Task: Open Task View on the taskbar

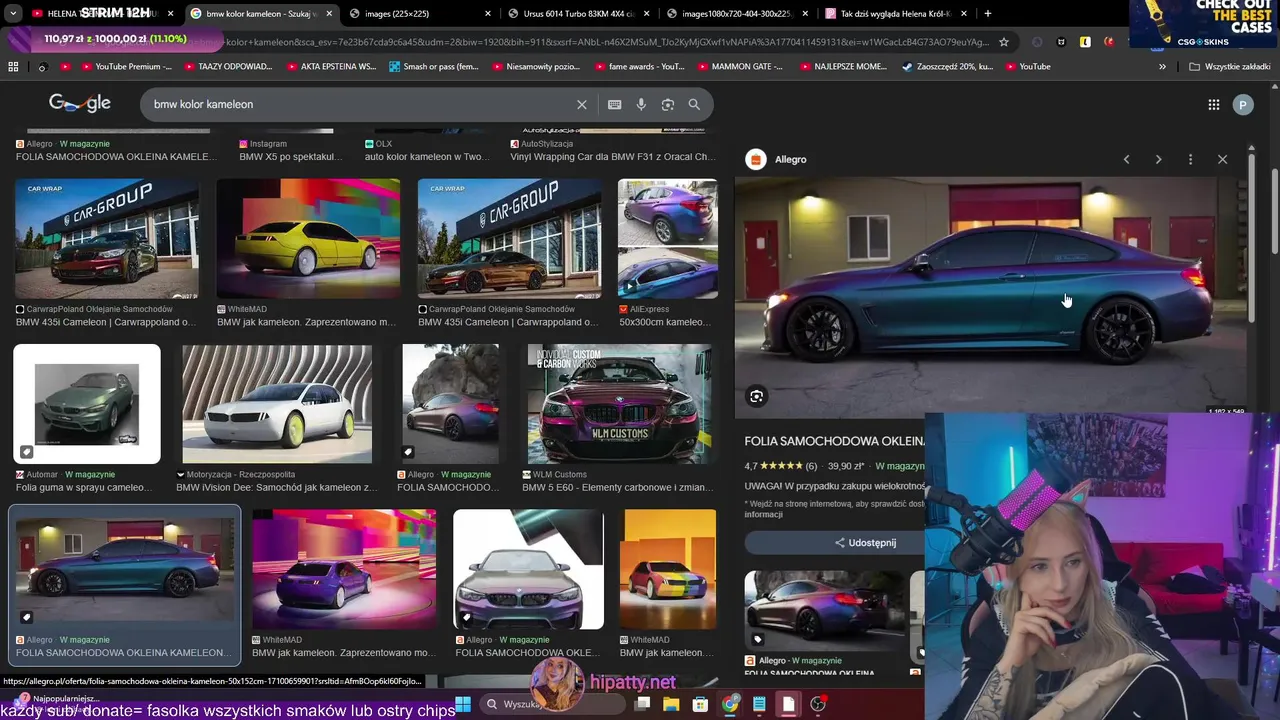Action: (643, 704)
